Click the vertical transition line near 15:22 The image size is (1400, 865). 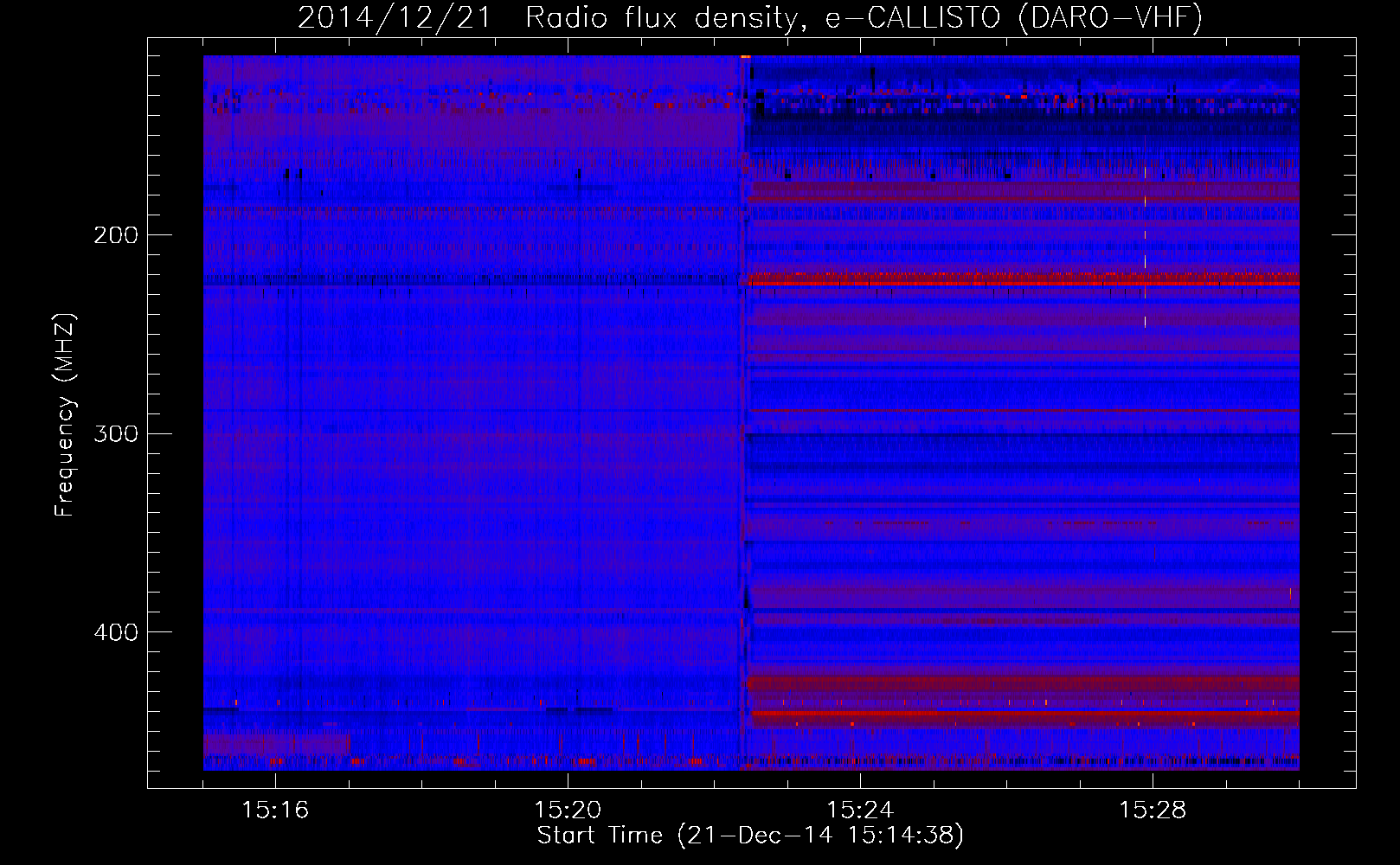coord(744,413)
